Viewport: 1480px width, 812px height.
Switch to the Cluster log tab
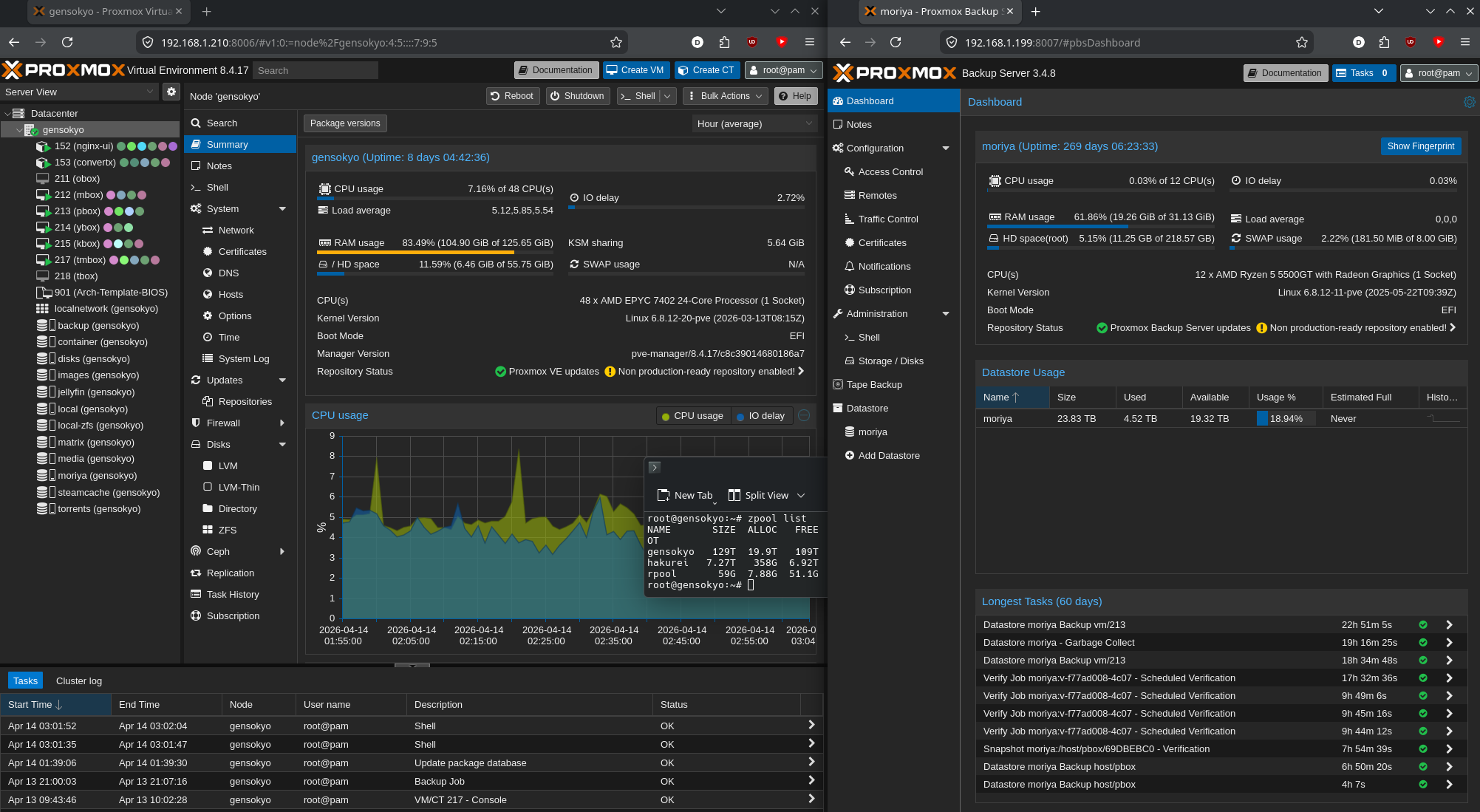coord(79,680)
